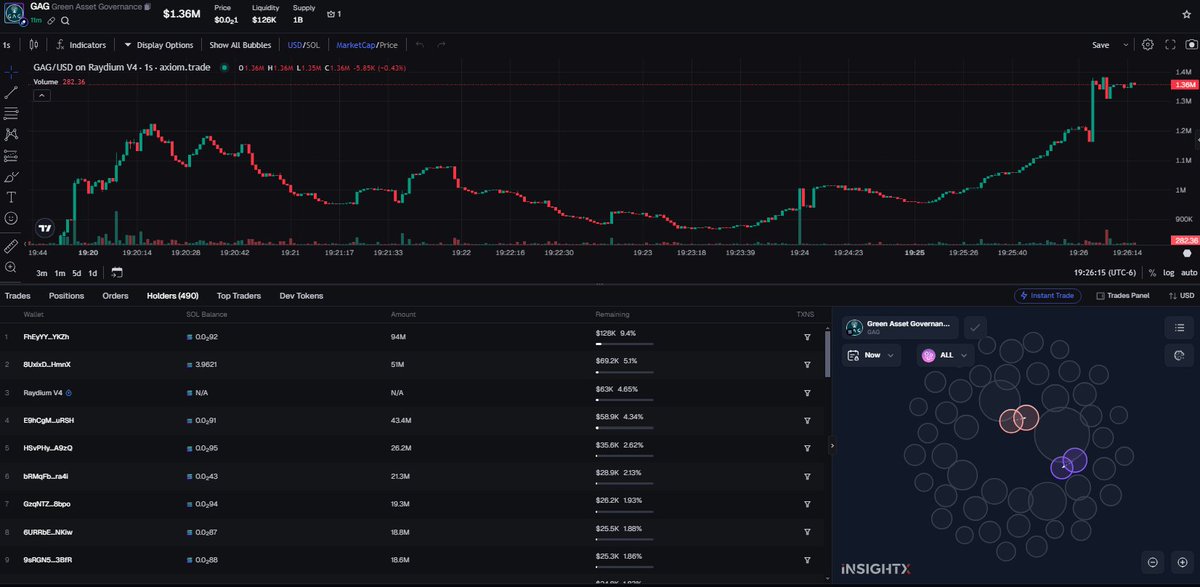Open the Fibonacci retracement tool
The height and width of the screenshot is (587, 1200).
tap(11, 113)
